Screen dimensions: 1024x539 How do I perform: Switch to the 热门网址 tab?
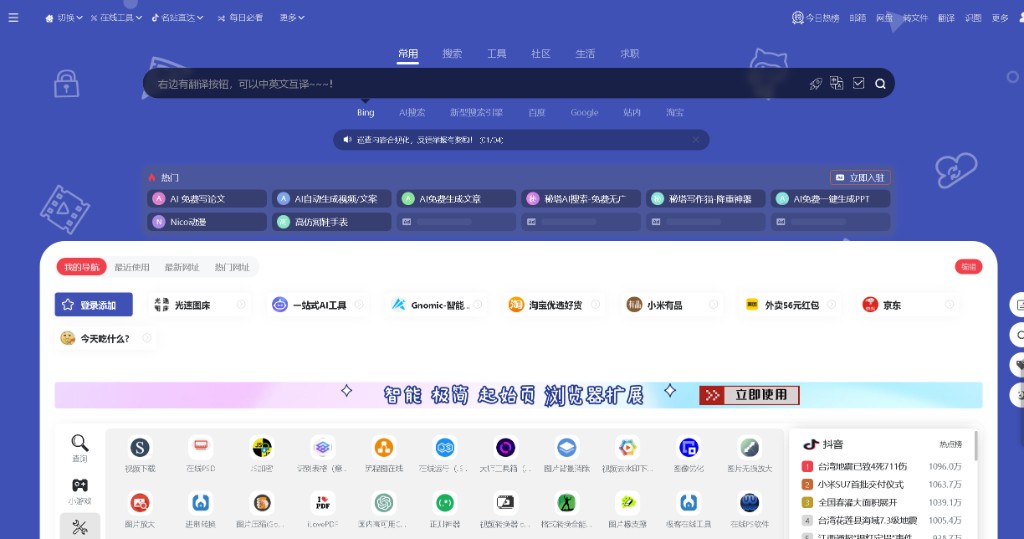point(232,267)
